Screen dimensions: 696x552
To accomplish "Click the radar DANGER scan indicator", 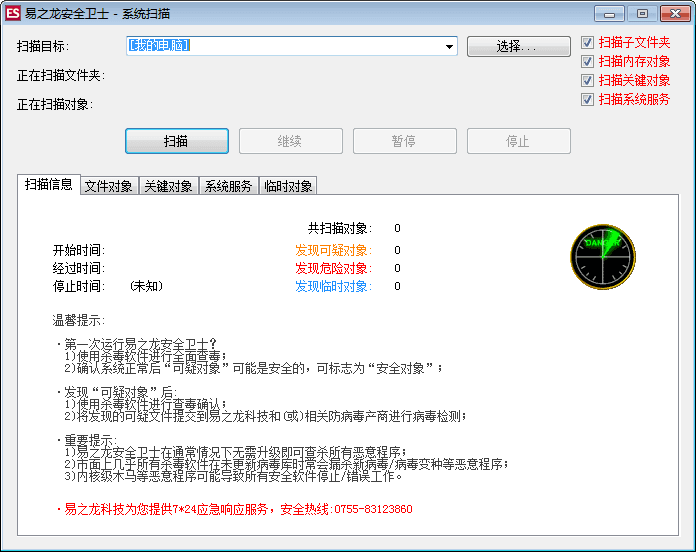I will coord(603,257).
